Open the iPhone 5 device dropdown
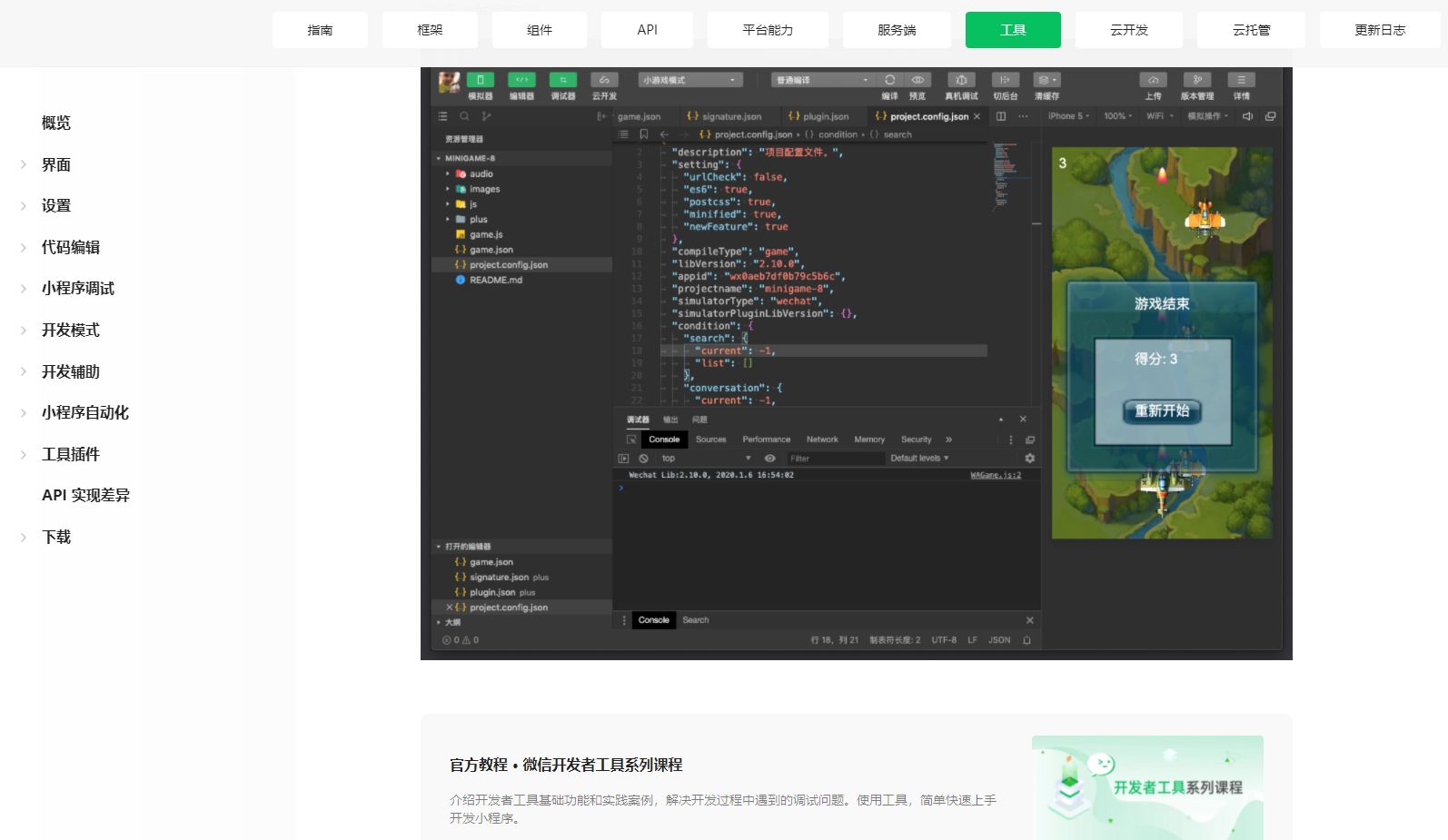 [x=1068, y=116]
